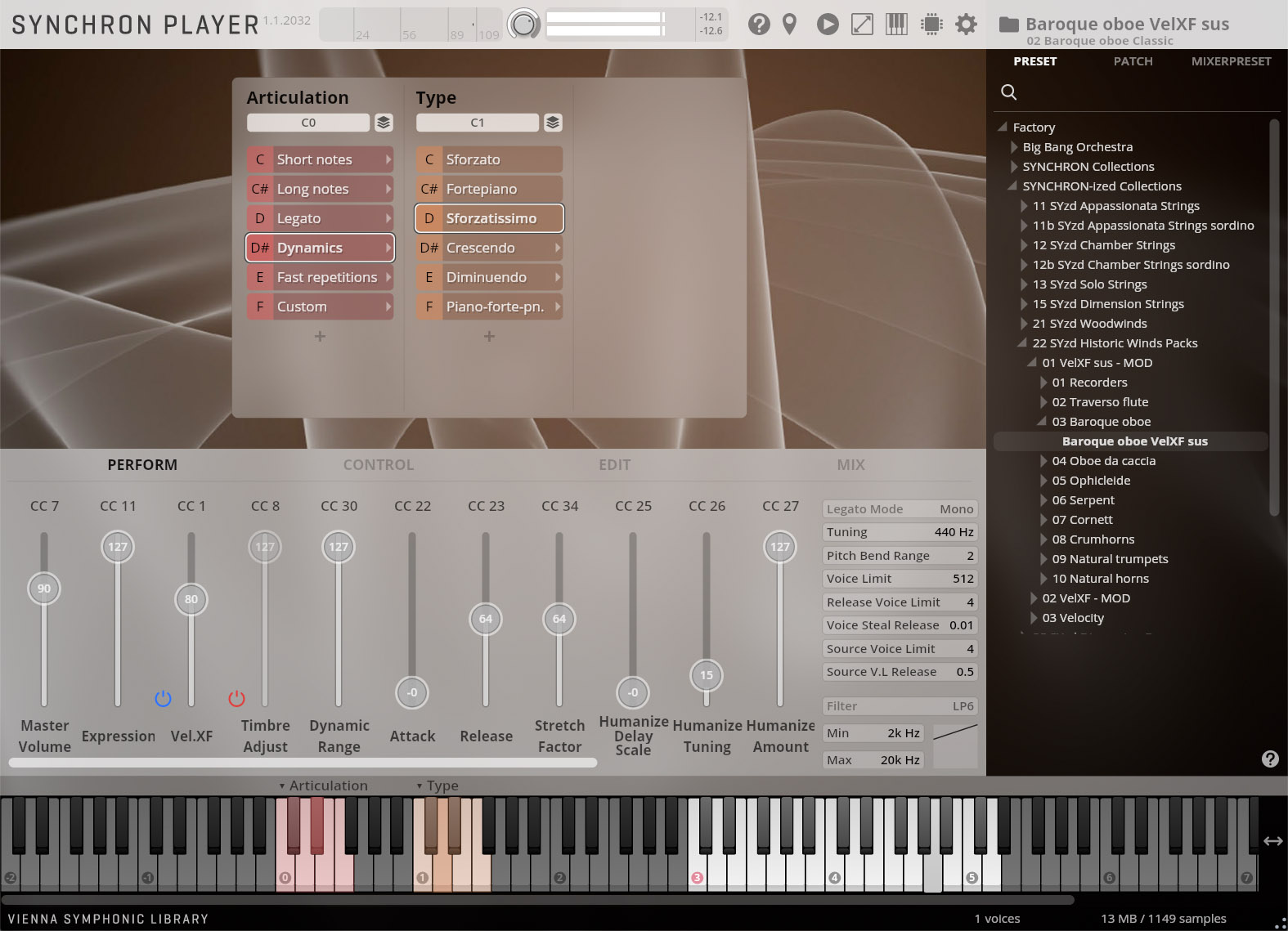Select the Sforzato type
Image resolution: width=1288 pixels, height=931 pixels.
(x=489, y=159)
